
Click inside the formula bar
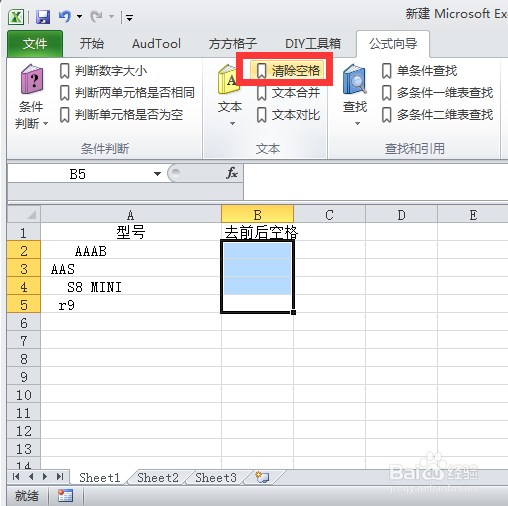coord(376,182)
